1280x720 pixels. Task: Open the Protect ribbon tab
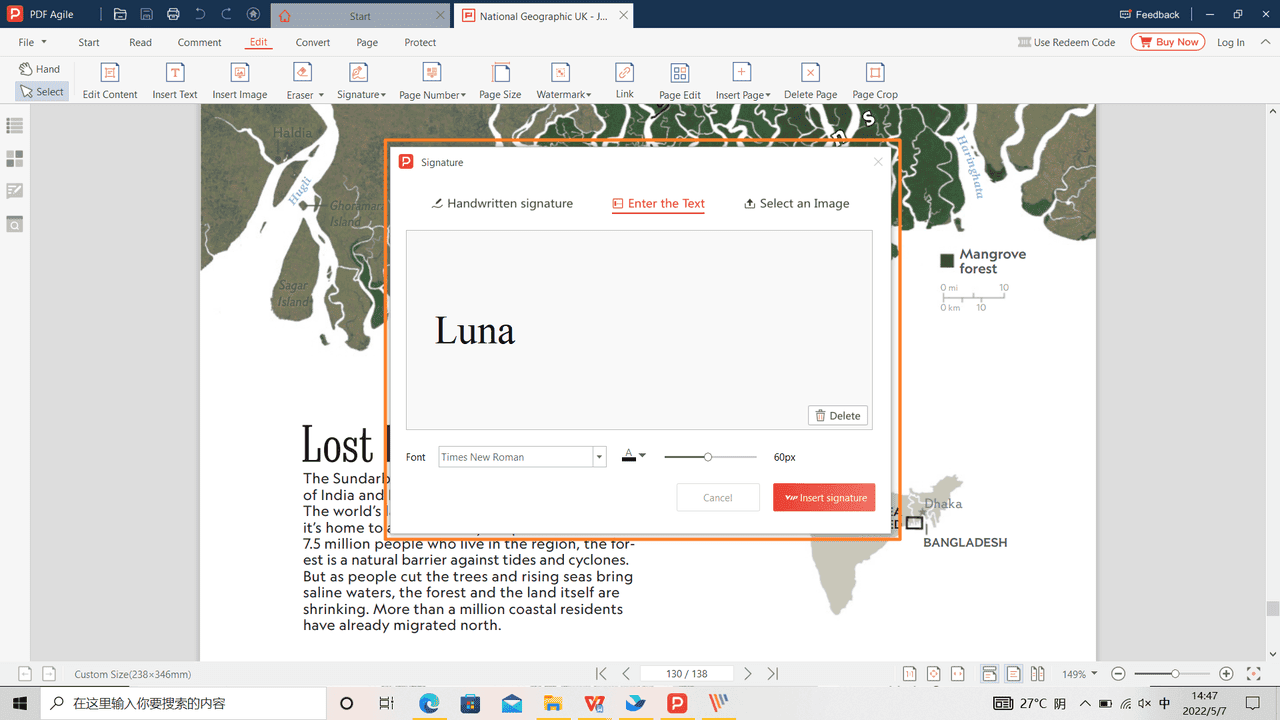pyautogui.click(x=420, y=42)
